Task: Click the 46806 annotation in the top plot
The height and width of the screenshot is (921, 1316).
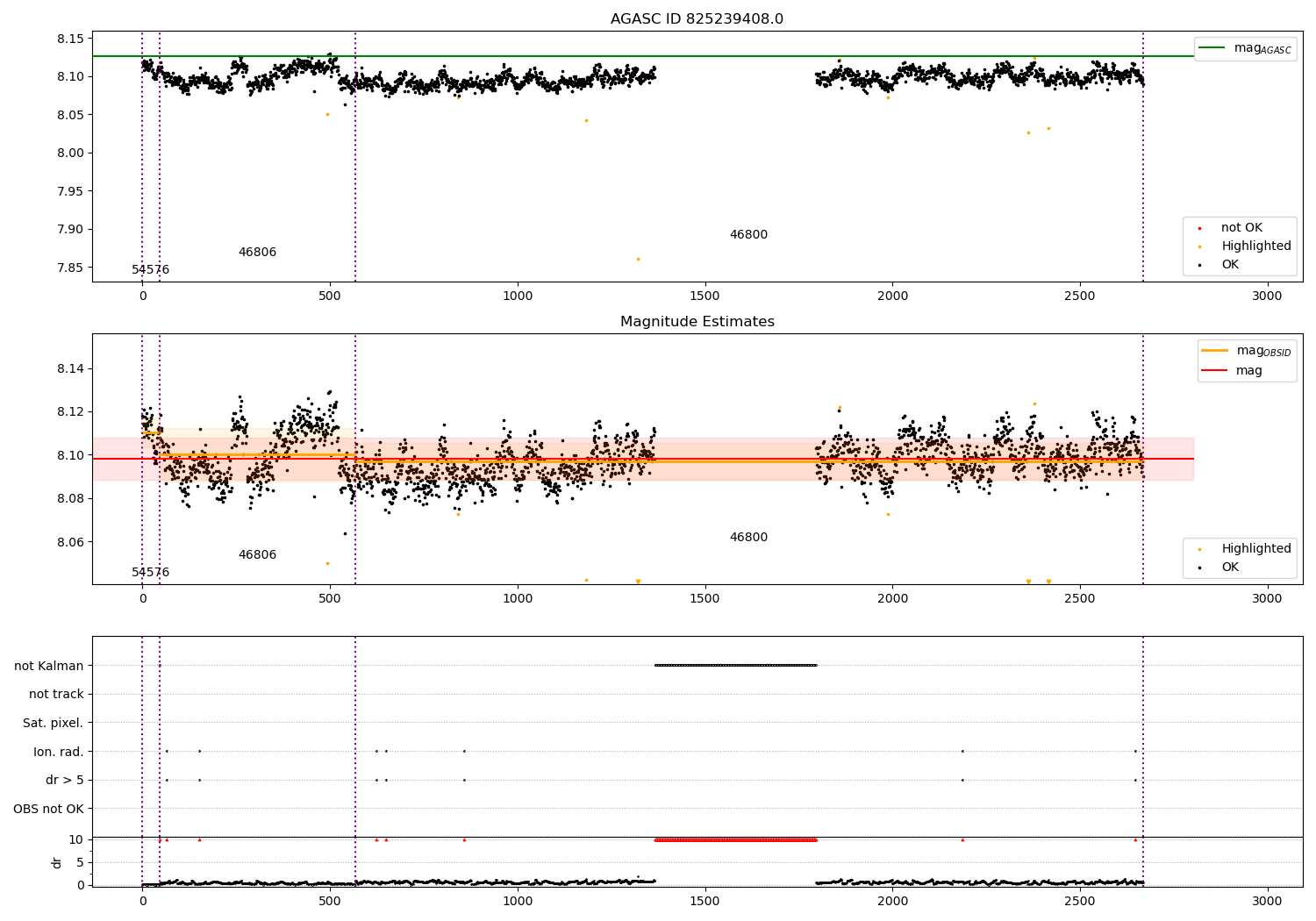Action: tap(257, 253)
